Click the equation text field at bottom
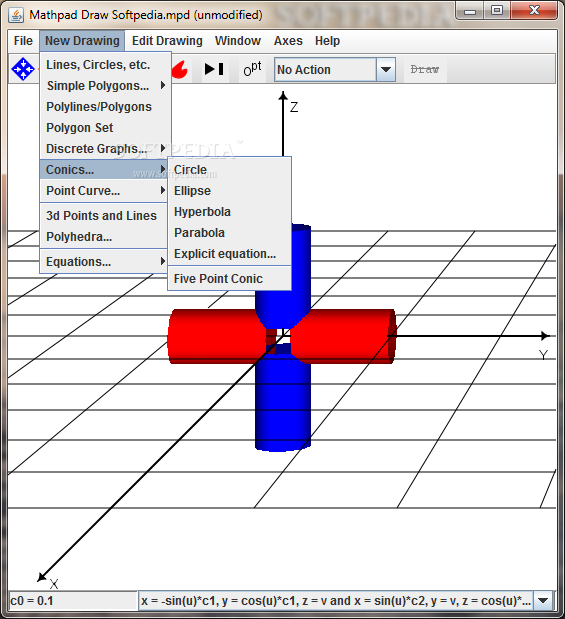Screen dimensions: 565x619 click(336, 601)
